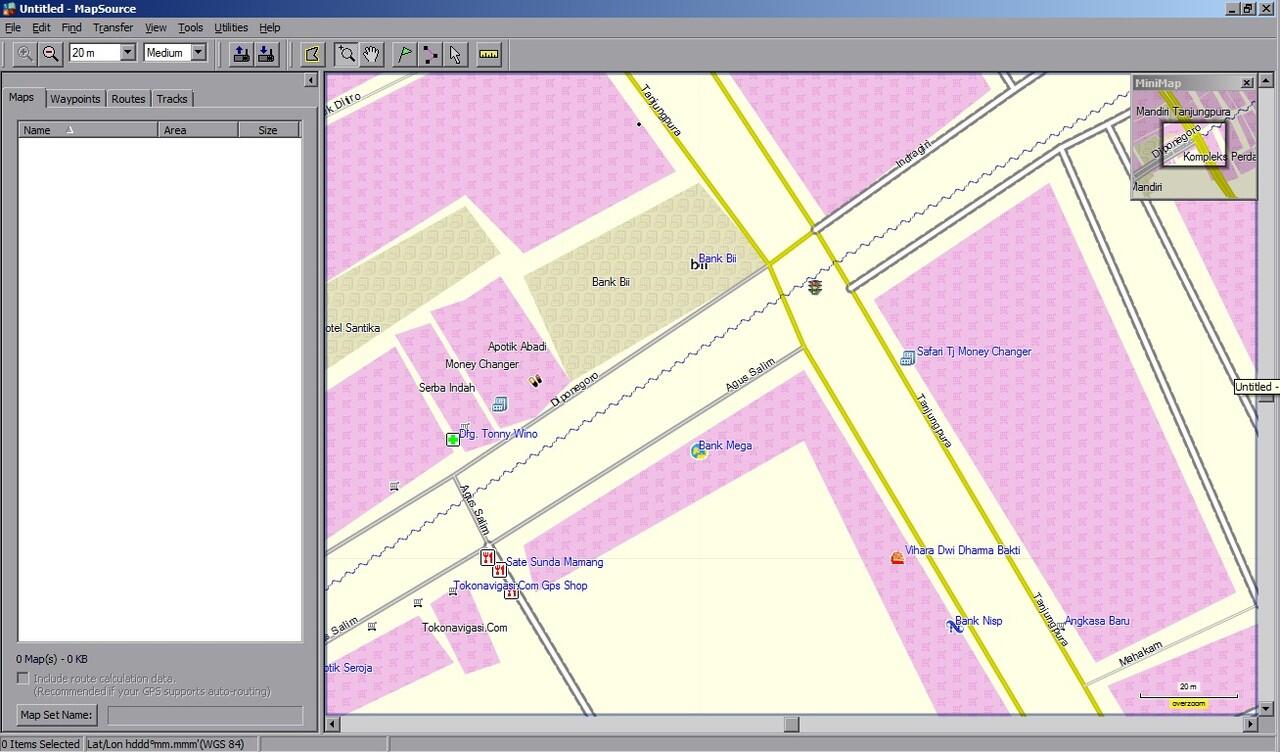Switch to the Maps tab
The image size is (1280, 752).
pos(22,98)
